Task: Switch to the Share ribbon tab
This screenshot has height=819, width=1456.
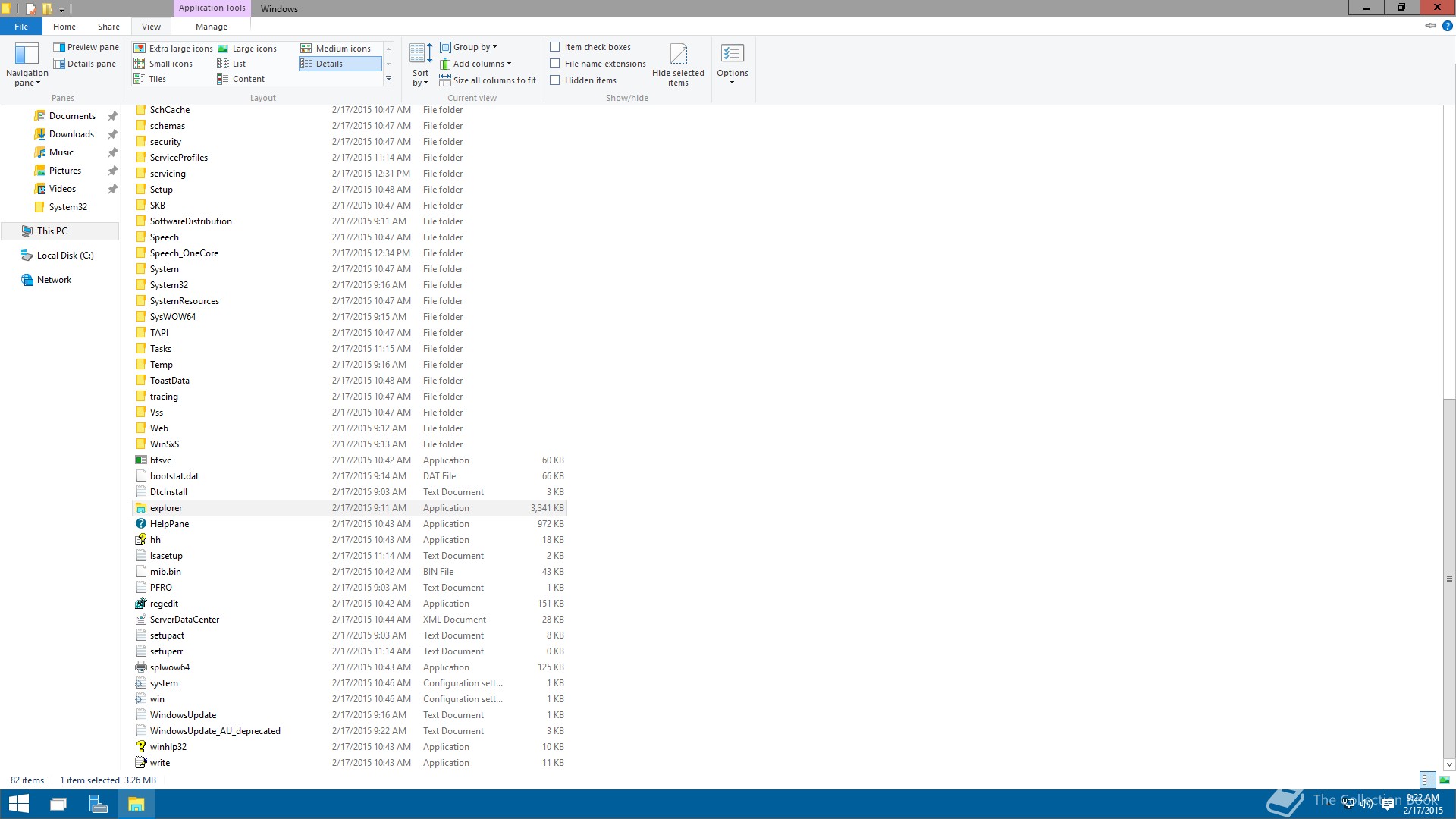Action: click(x=108, y=27)
